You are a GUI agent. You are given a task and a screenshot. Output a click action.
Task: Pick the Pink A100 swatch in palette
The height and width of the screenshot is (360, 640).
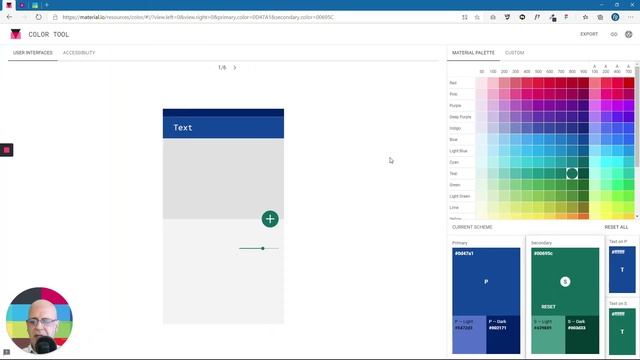595,94
